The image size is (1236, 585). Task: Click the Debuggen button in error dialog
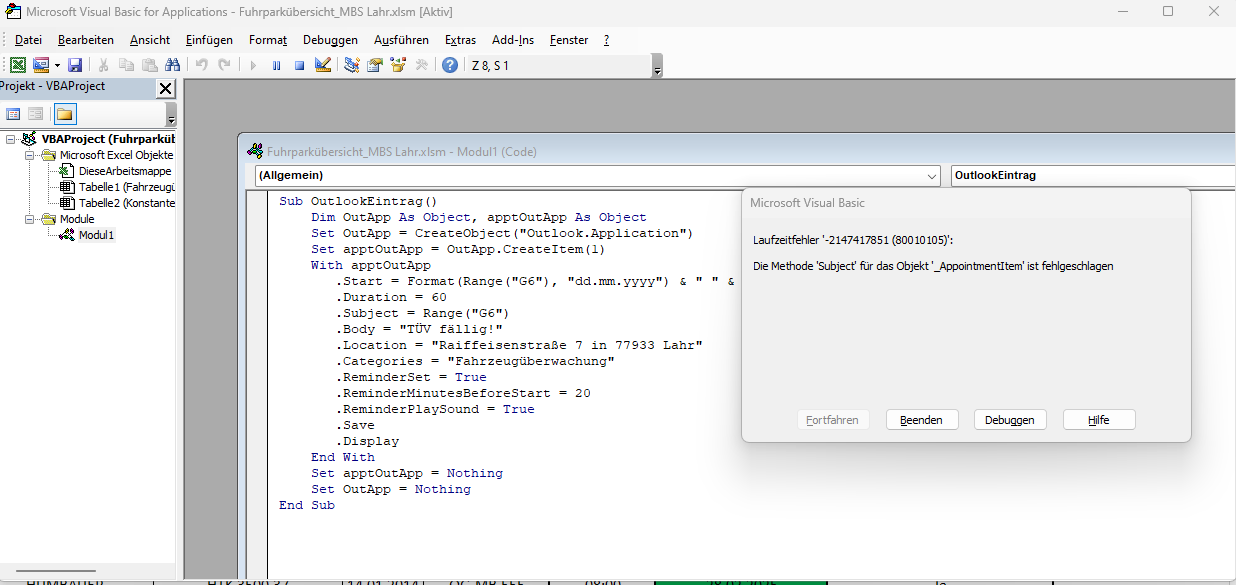pyautogui.click(x=1010, y=420)
